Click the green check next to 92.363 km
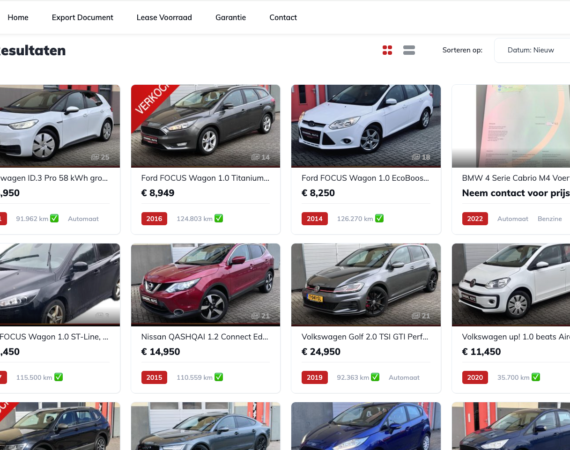The height and width of the screenshot is (450, 570). [375, 377]
